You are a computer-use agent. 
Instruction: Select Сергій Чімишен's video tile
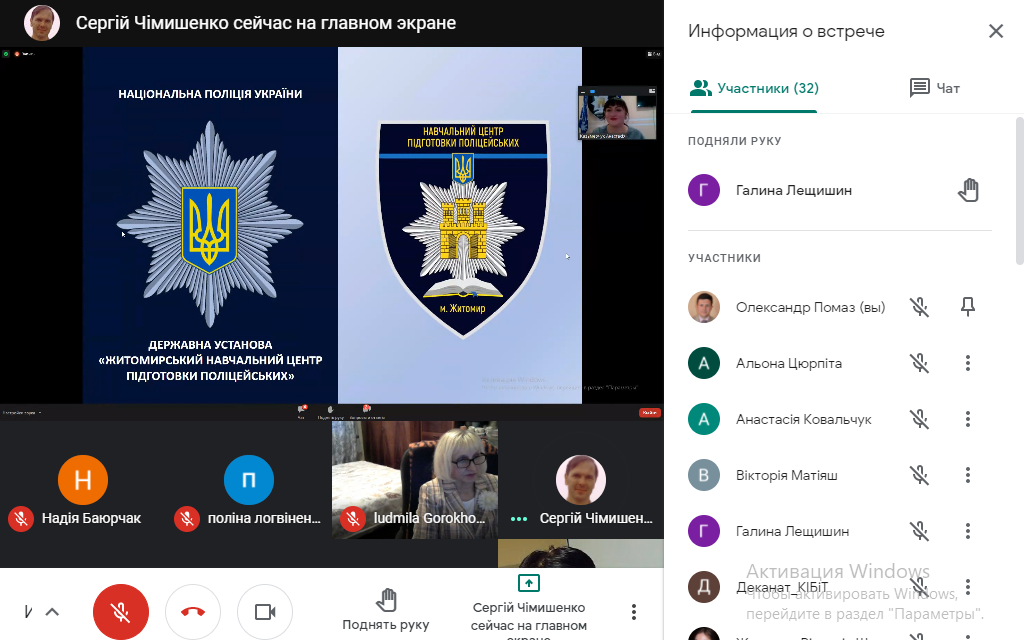click(581, 480)
